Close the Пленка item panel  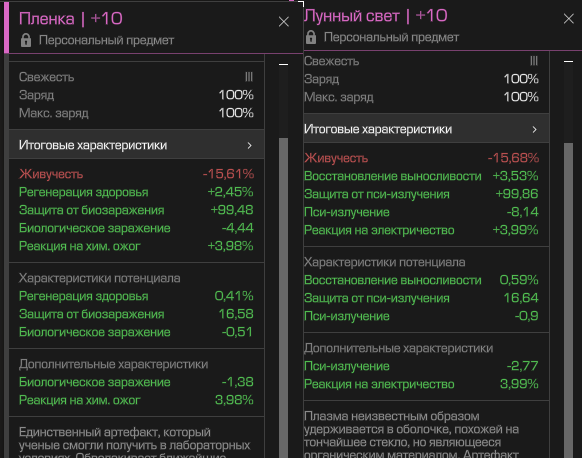(284, 22)
